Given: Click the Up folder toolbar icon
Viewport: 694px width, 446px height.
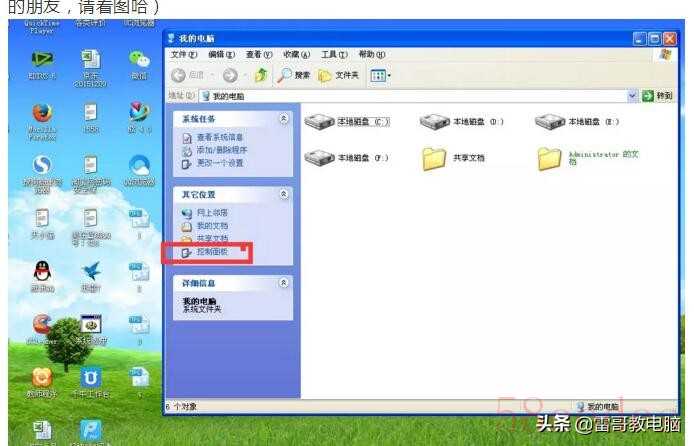Looking at the screenshot, I should tap(261, 75).
